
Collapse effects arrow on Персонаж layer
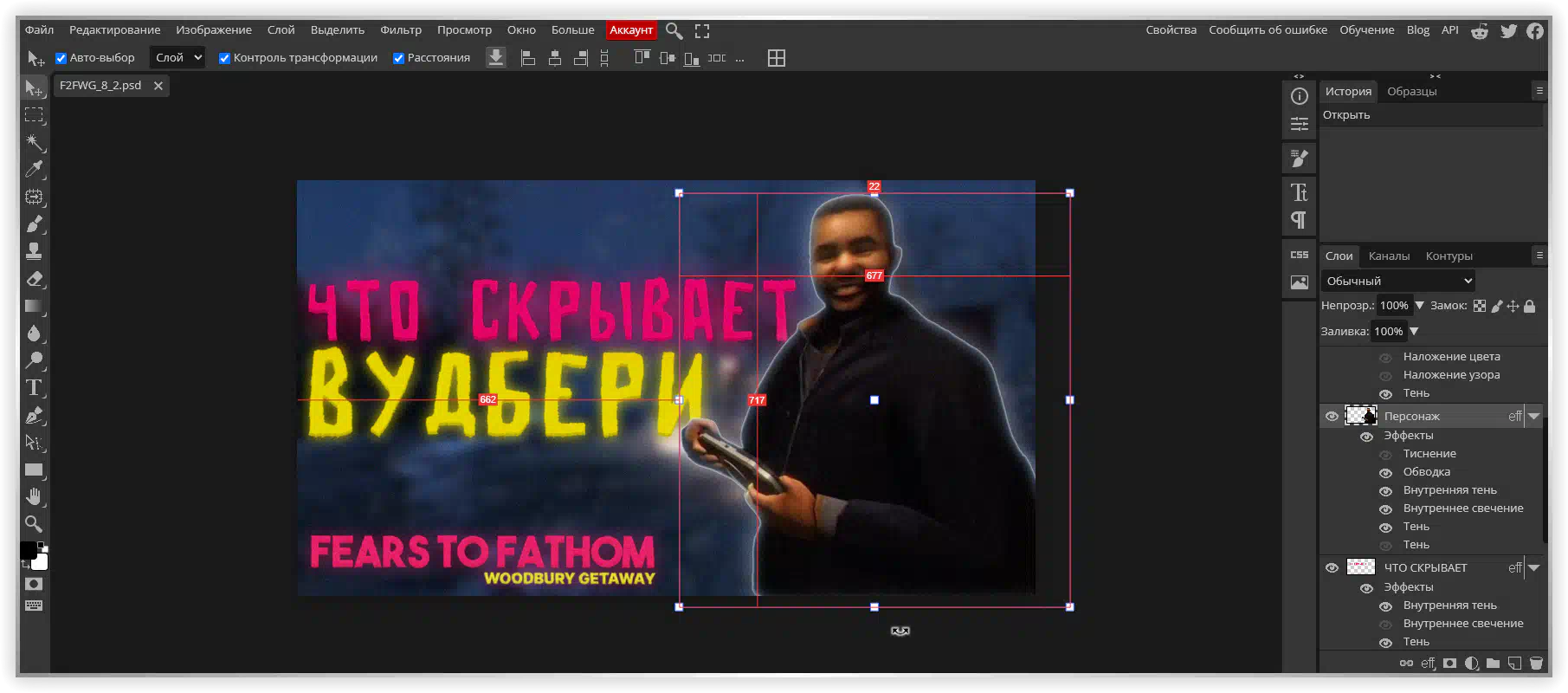(1534, 417)
